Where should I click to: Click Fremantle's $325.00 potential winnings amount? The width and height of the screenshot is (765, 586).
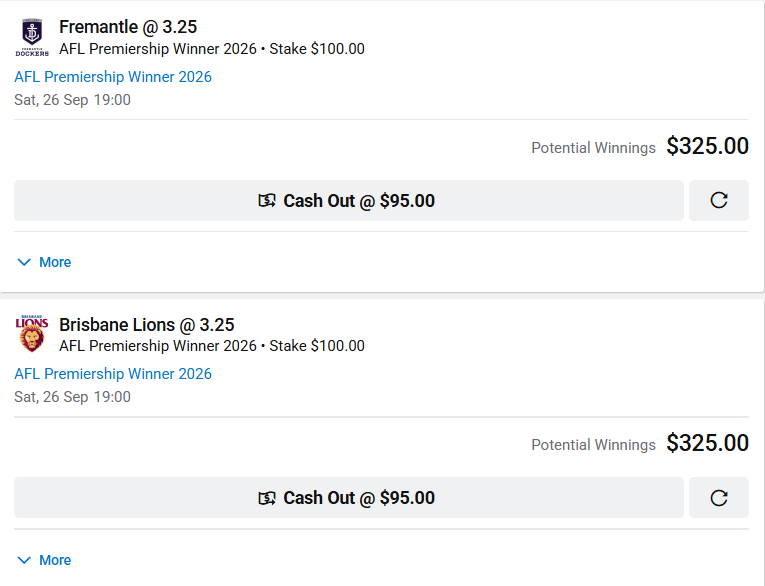(x=707, y=146)
